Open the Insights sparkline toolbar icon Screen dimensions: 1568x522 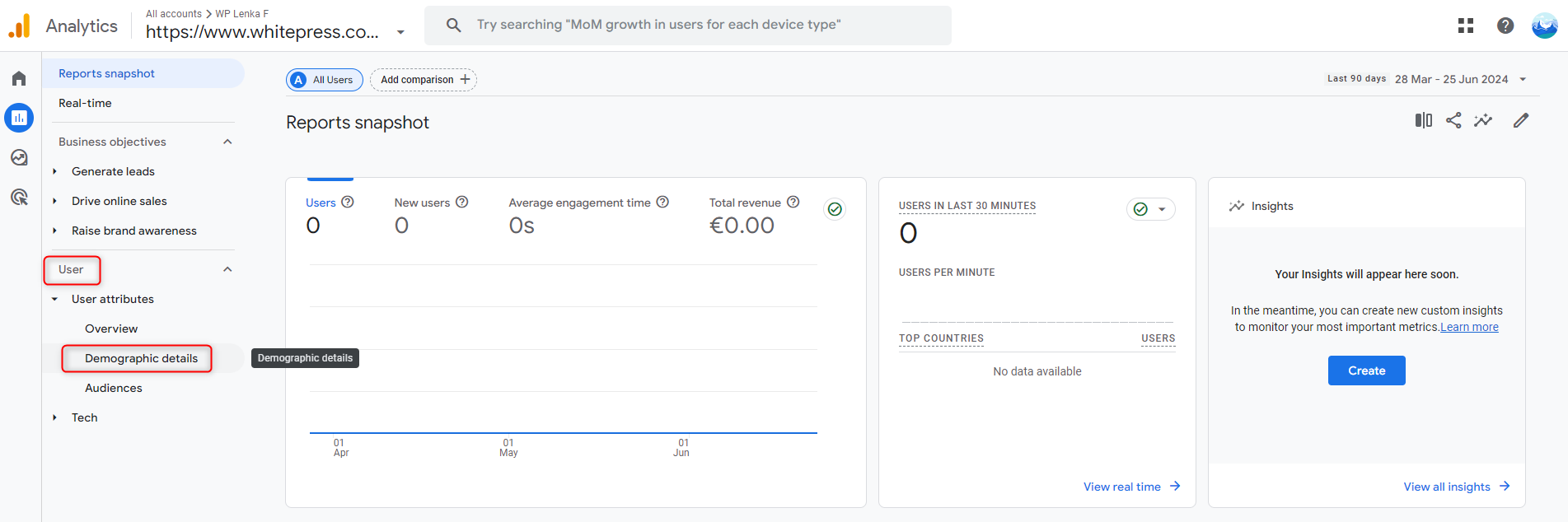[1483, 120]
